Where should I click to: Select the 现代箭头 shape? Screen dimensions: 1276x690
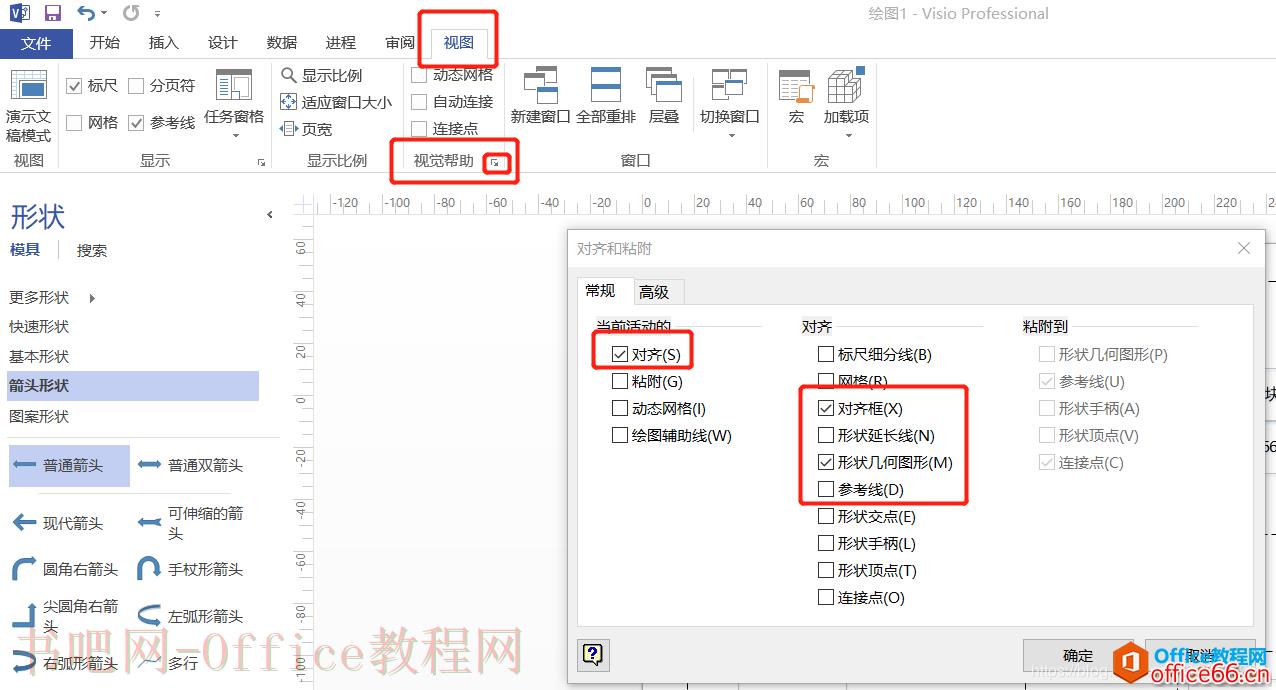pos(58,523)
